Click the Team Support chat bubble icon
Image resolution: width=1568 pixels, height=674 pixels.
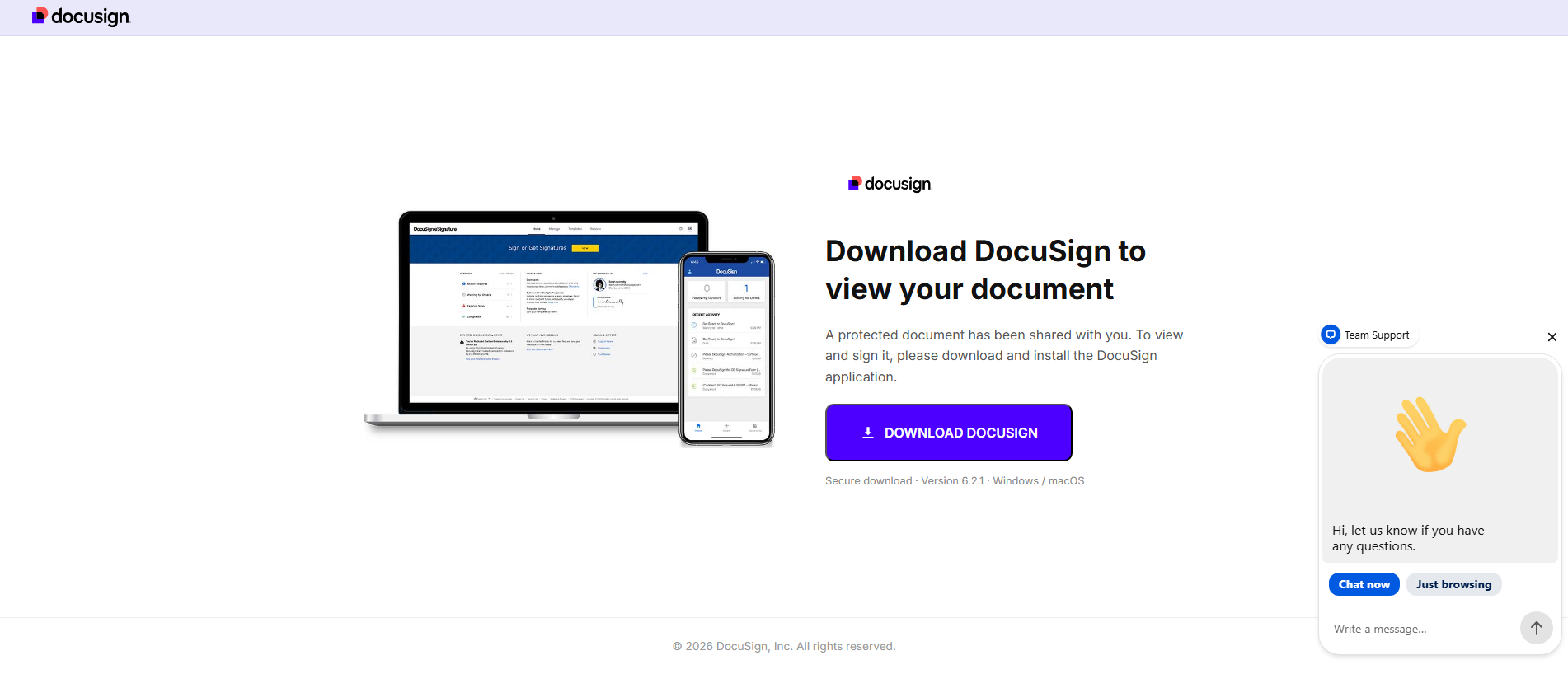click(1331, 335)
